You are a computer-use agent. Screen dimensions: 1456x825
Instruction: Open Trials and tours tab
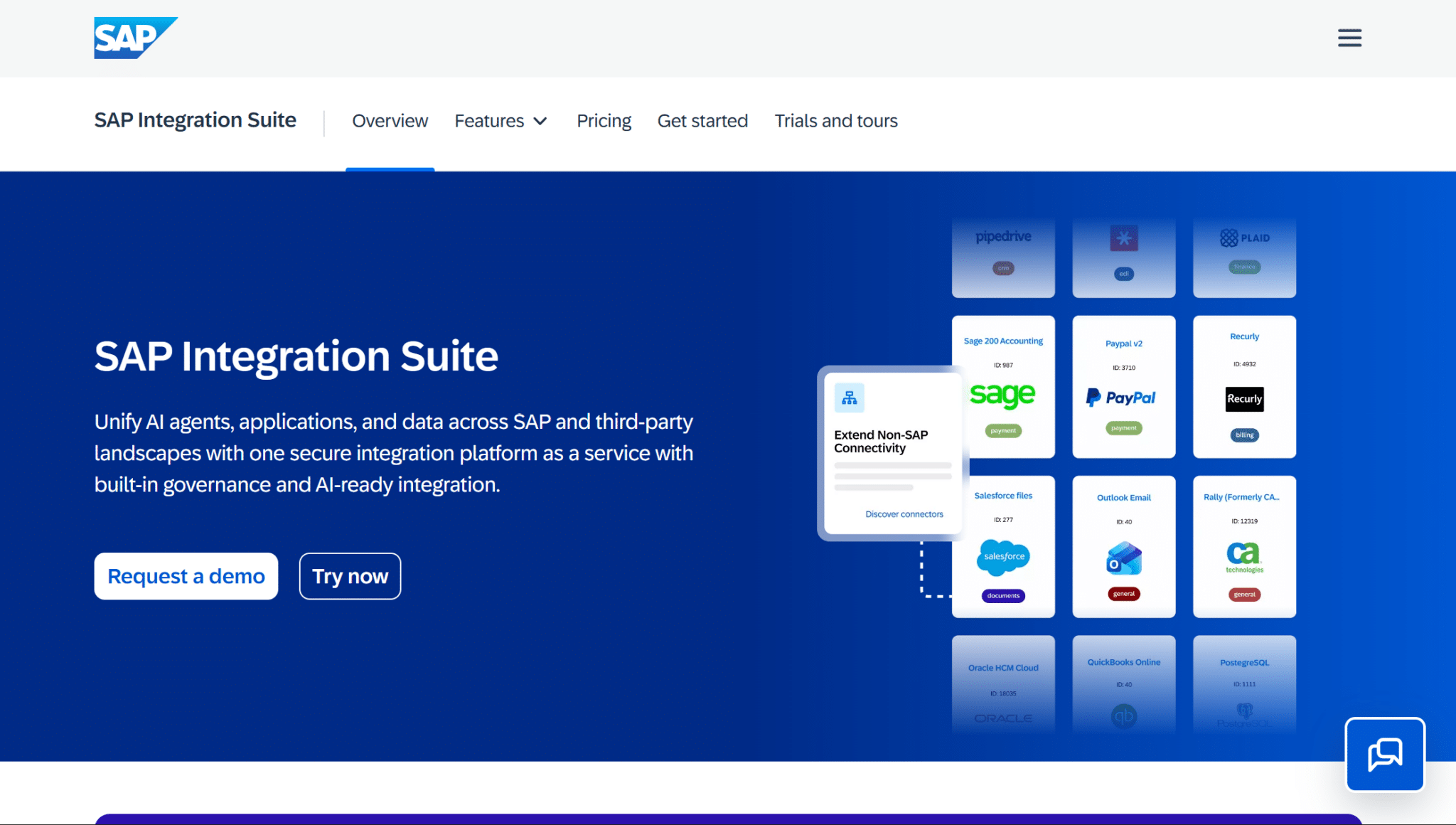click(836, 121)
